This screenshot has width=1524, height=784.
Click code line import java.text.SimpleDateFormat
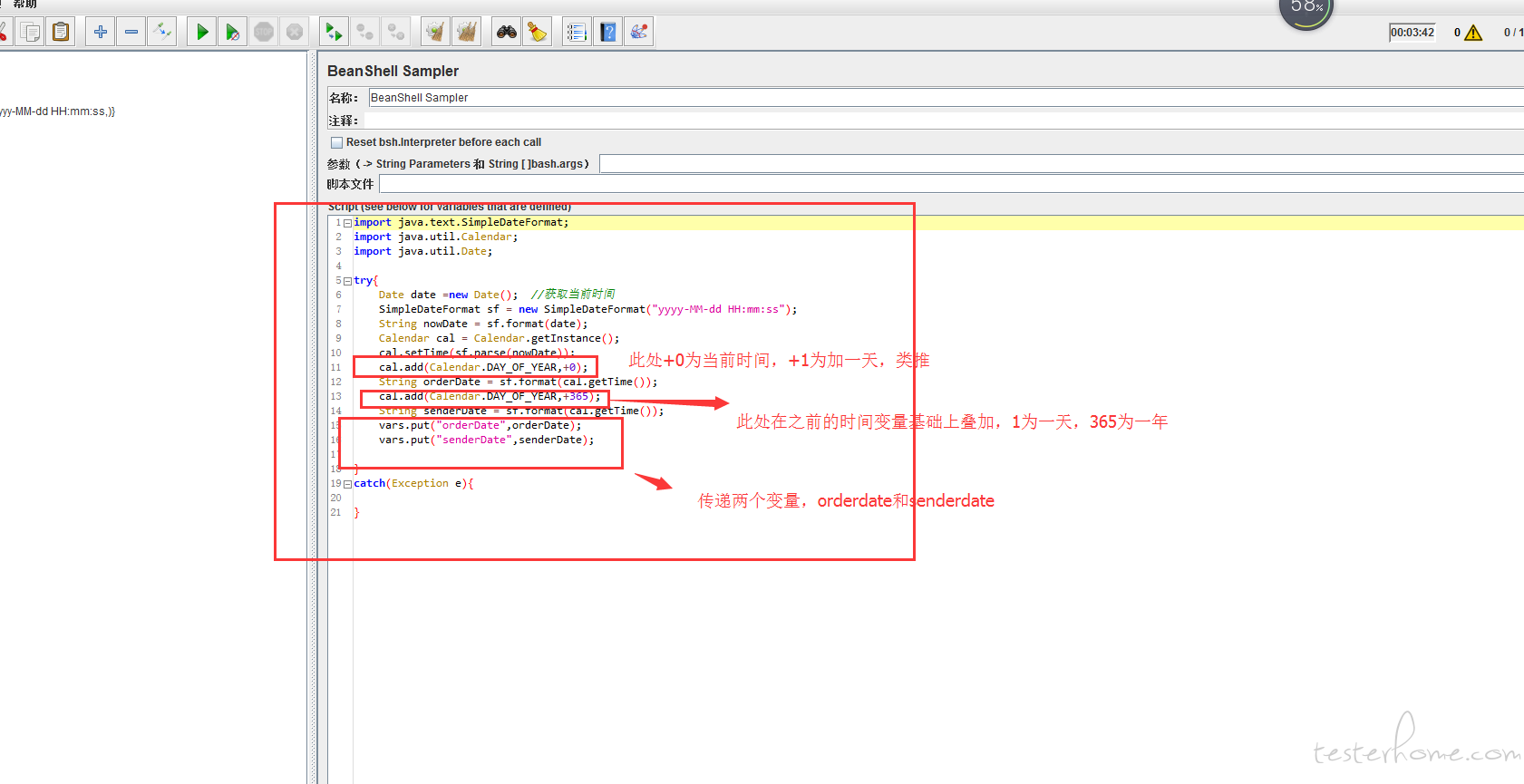click(461, 222)
